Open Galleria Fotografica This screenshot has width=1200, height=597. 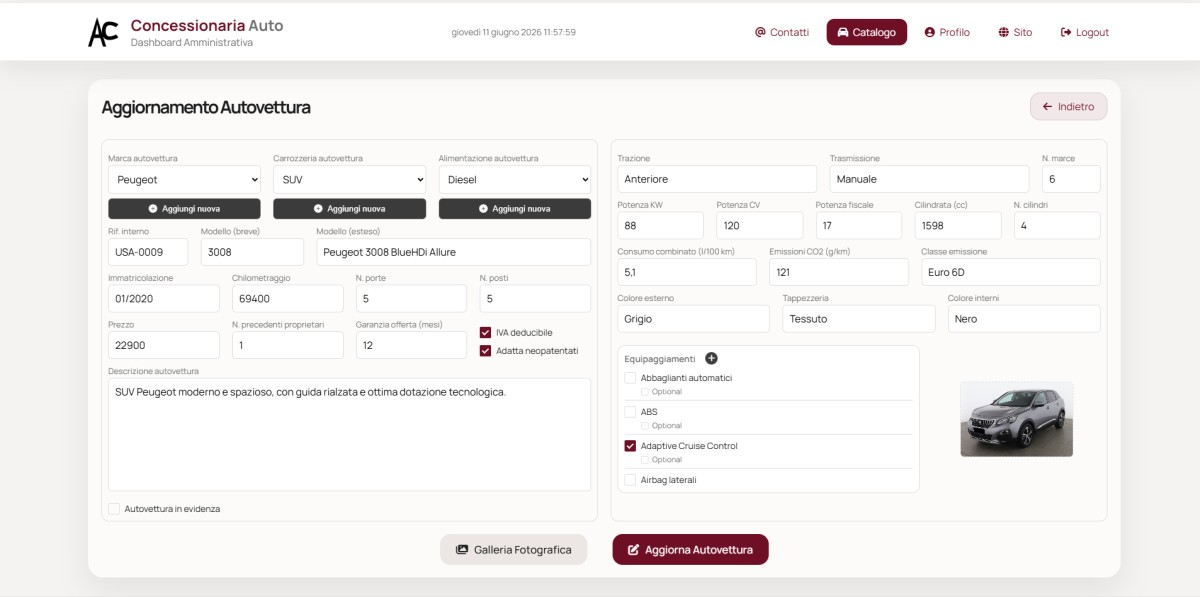click(513, 549)
